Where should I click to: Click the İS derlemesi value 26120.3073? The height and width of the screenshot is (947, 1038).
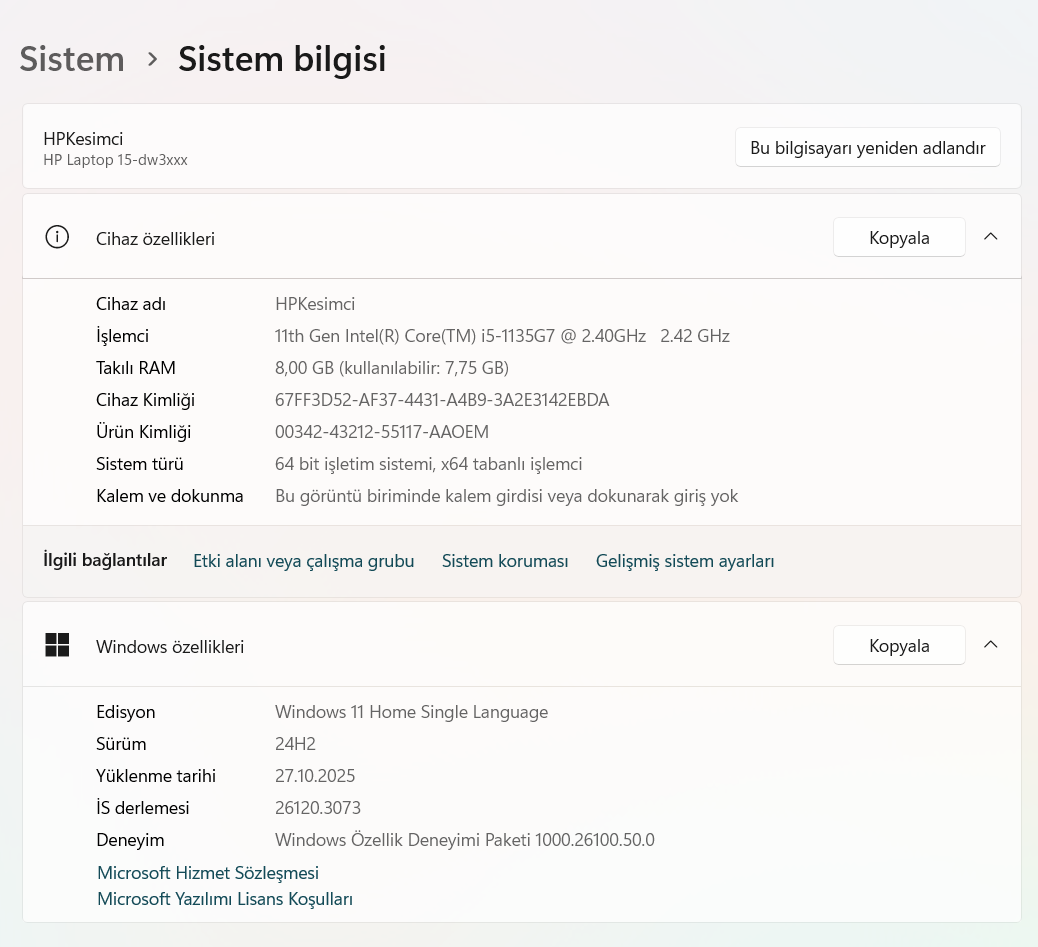pos(318,808)
